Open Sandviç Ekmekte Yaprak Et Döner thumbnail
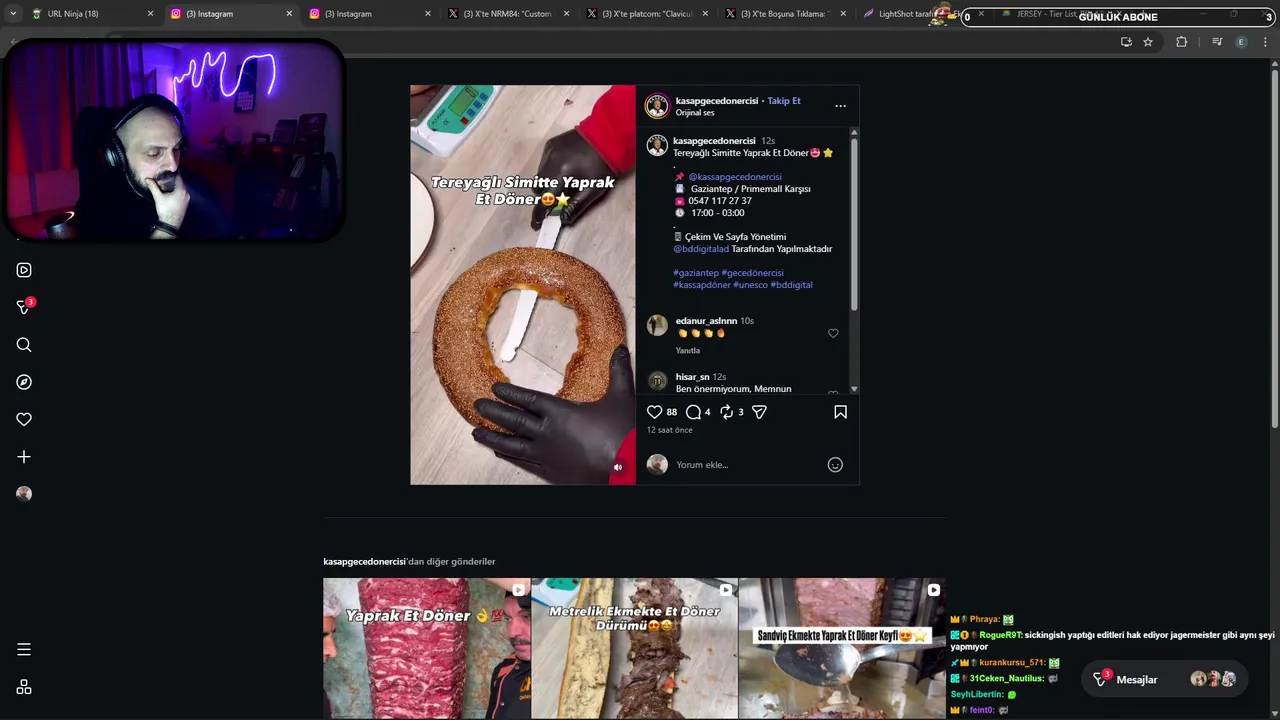The height and width of the screenshot is (720, 1280). pyautogui.click(x=842, y=648)
